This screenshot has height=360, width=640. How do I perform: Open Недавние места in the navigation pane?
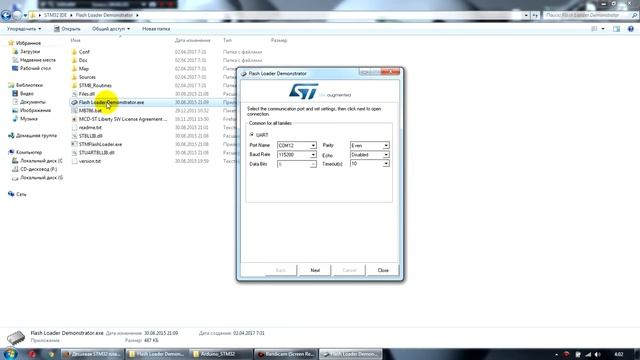34,60
